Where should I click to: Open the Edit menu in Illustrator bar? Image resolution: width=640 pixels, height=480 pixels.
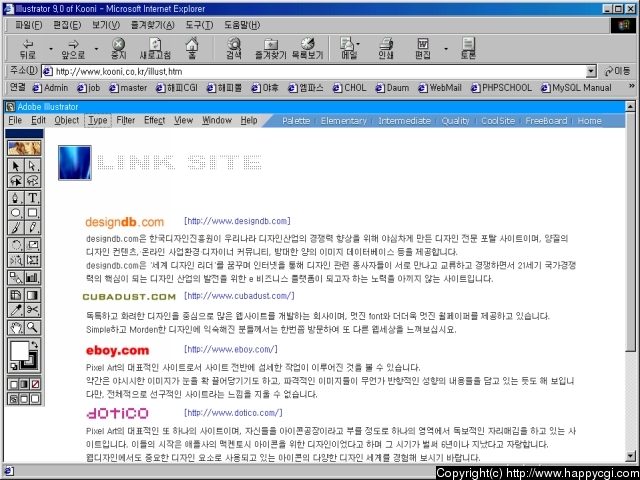[38, 120]
